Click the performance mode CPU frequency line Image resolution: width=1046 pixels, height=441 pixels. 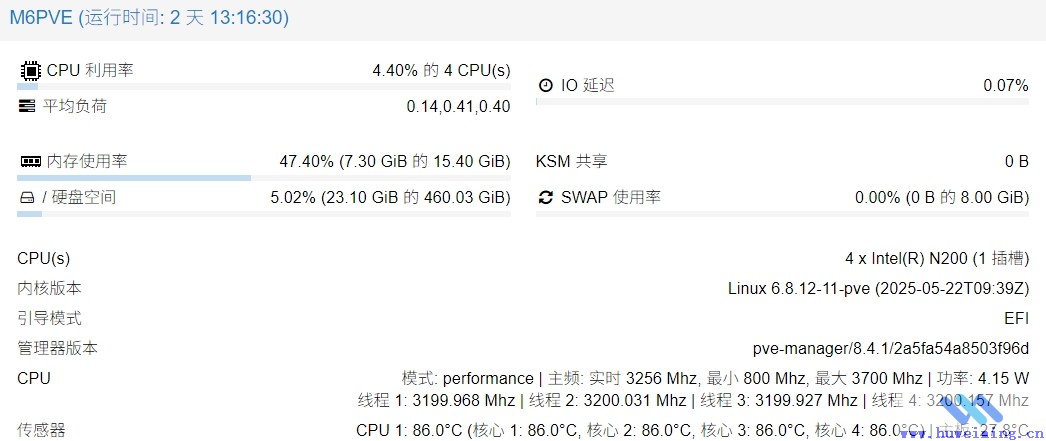coord(715,379)
